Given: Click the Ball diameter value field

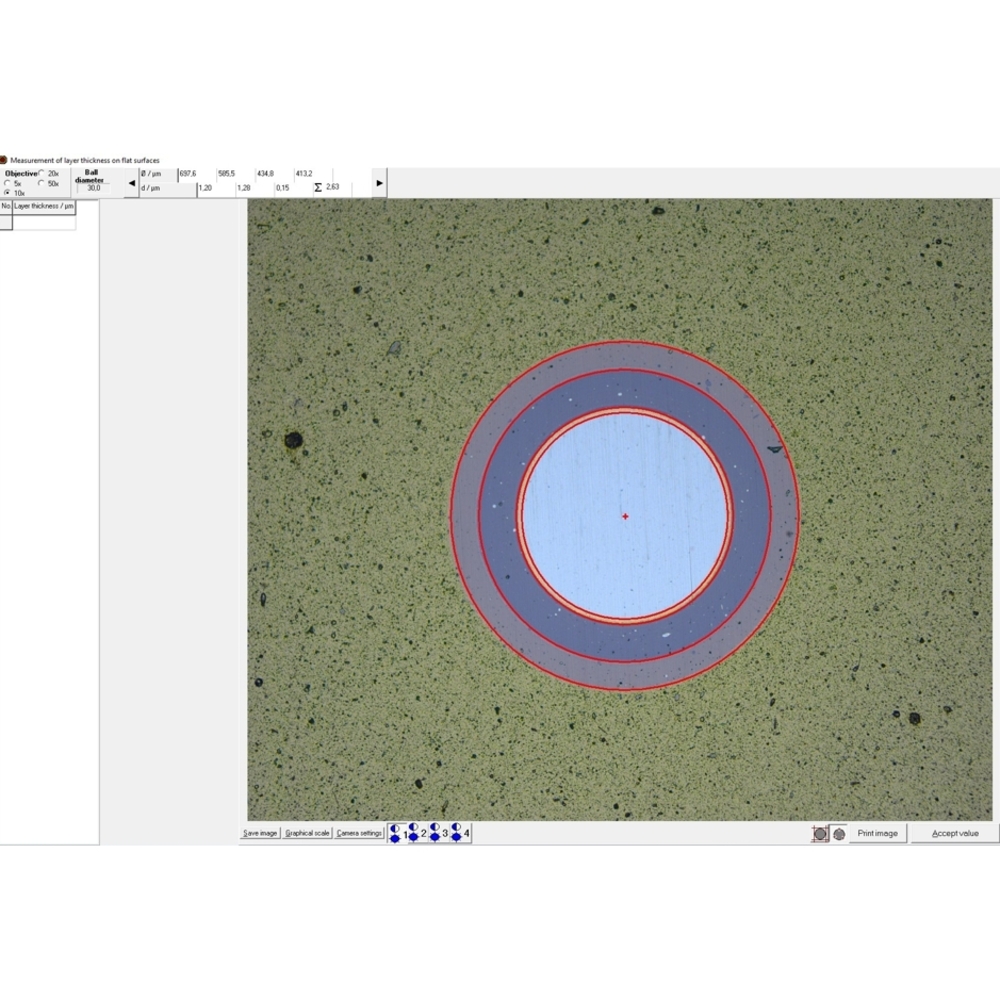Looking at the screenshot, I should [x=93, y=188].
